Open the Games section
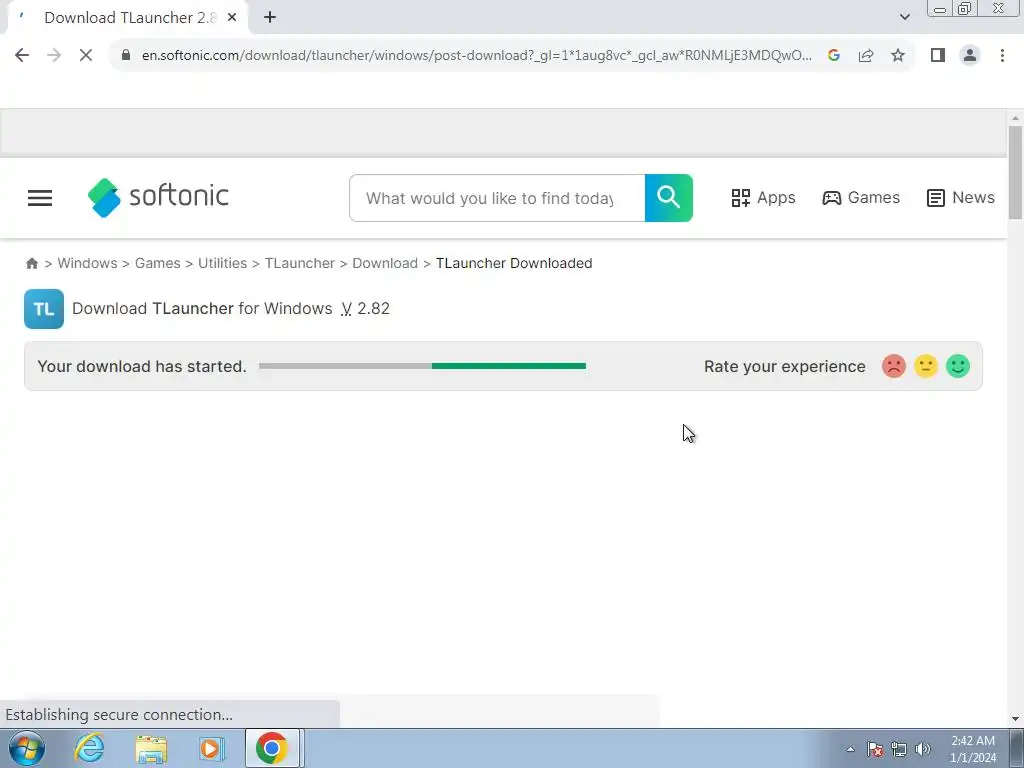Image resolution: width=1024 pixels, height=768 pixels. [861, 198]
